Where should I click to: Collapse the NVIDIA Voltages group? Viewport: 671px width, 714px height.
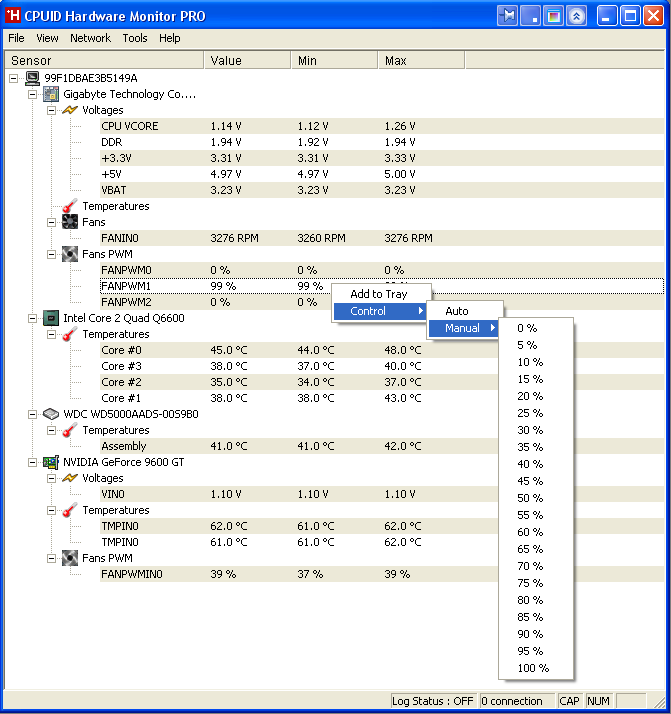coord(51,478)
